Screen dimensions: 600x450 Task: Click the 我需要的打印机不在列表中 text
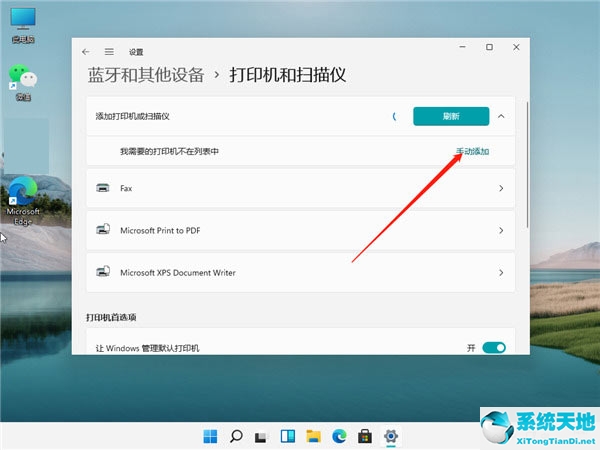coord(169,151)
